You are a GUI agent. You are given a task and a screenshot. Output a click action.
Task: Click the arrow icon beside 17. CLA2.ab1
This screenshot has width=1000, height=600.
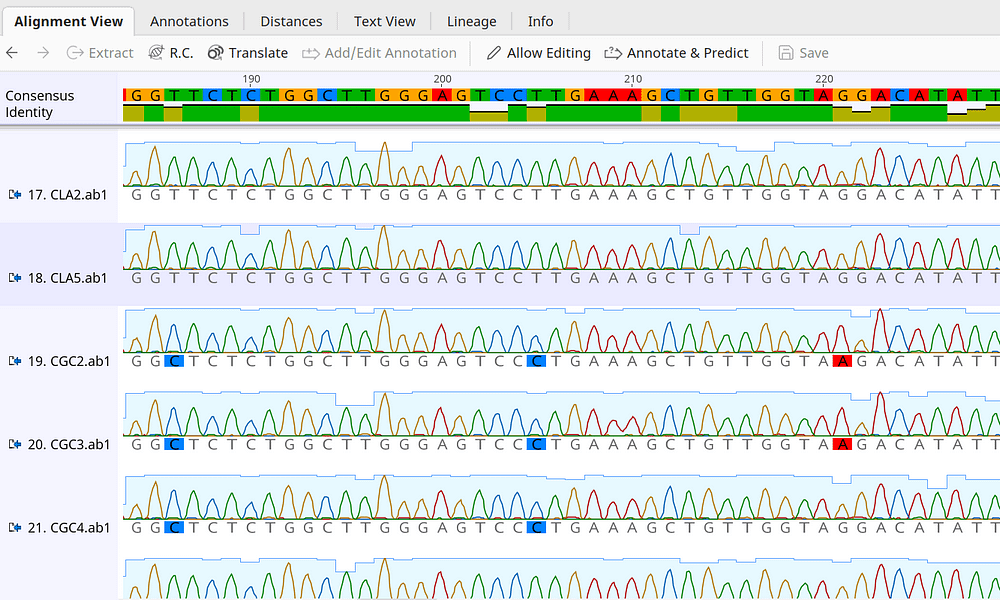(x=15, y=194)
